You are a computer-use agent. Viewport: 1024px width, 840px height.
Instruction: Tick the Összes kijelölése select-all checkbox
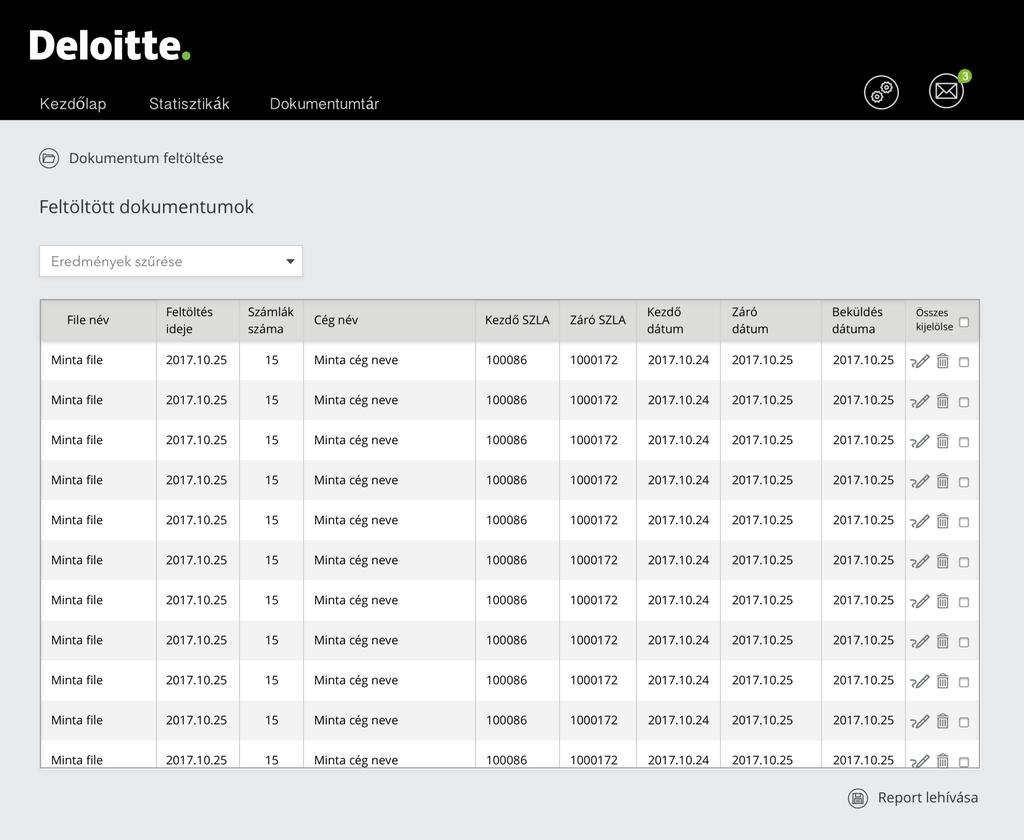click(x=964, y=322)
